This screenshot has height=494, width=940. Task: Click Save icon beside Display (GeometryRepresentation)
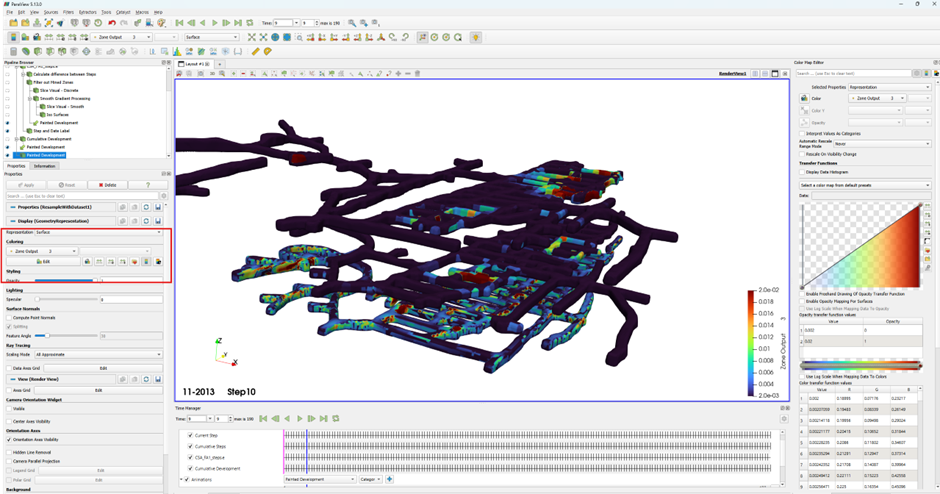(x=158, y=221)
